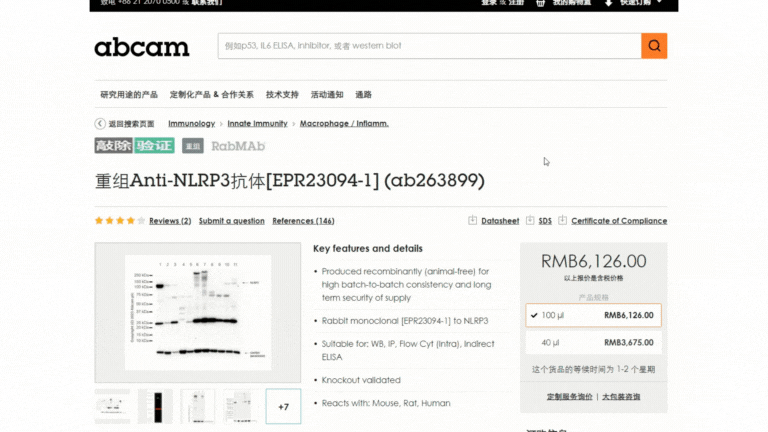Click the Knockout validated bullet text
Viewport: 768px width, 432px height.
361,380
